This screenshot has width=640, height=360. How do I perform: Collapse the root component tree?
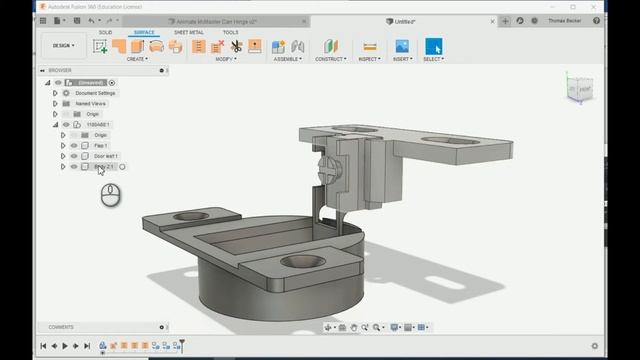click(x=48, y=83)
